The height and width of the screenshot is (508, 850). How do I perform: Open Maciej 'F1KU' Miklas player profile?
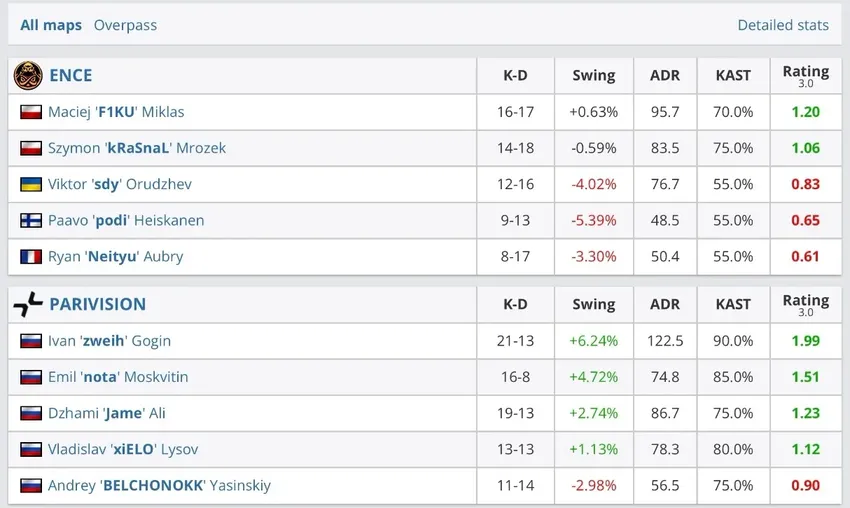116,112
